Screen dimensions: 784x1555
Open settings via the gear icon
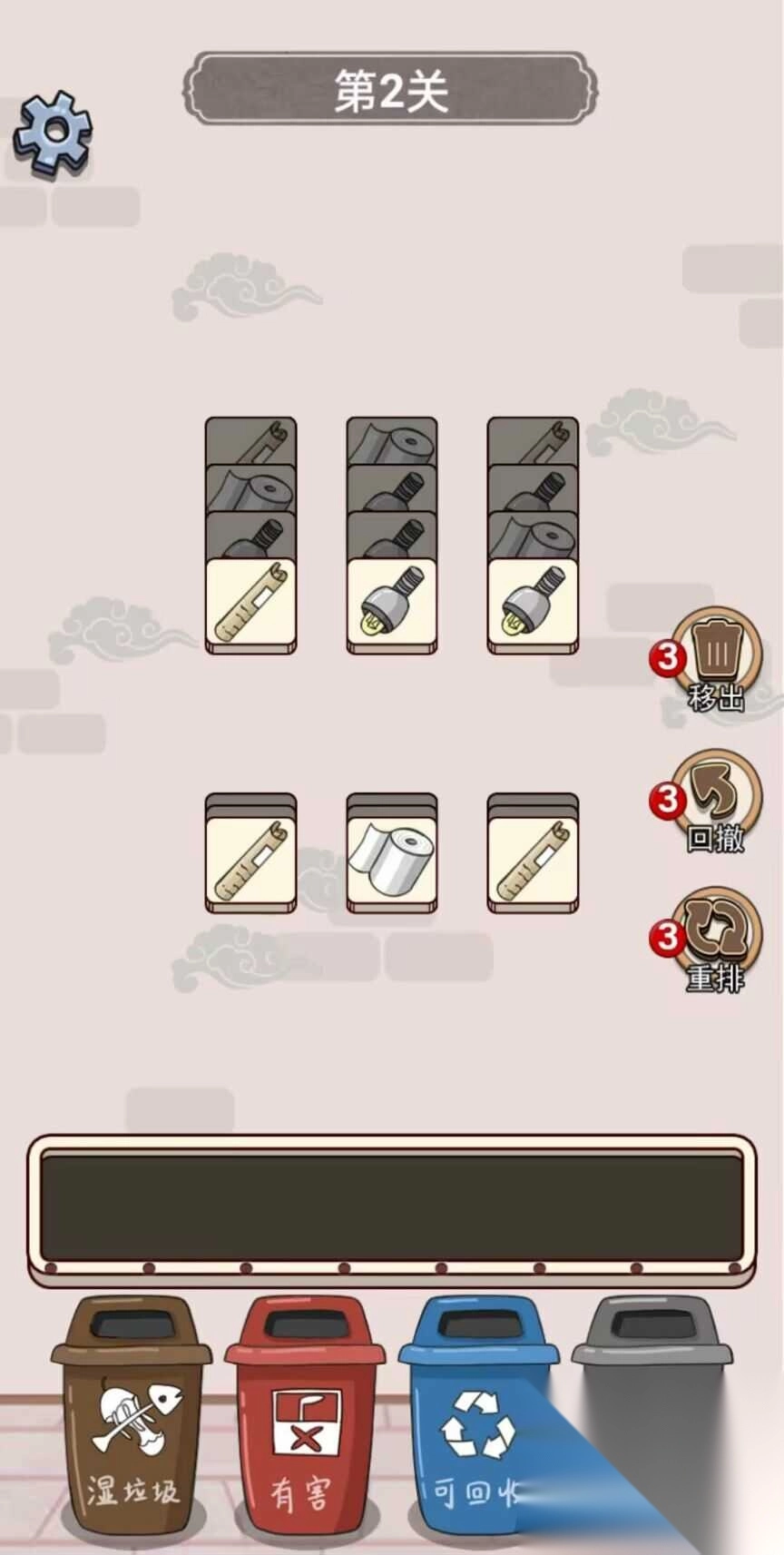[x=54, y=133]
